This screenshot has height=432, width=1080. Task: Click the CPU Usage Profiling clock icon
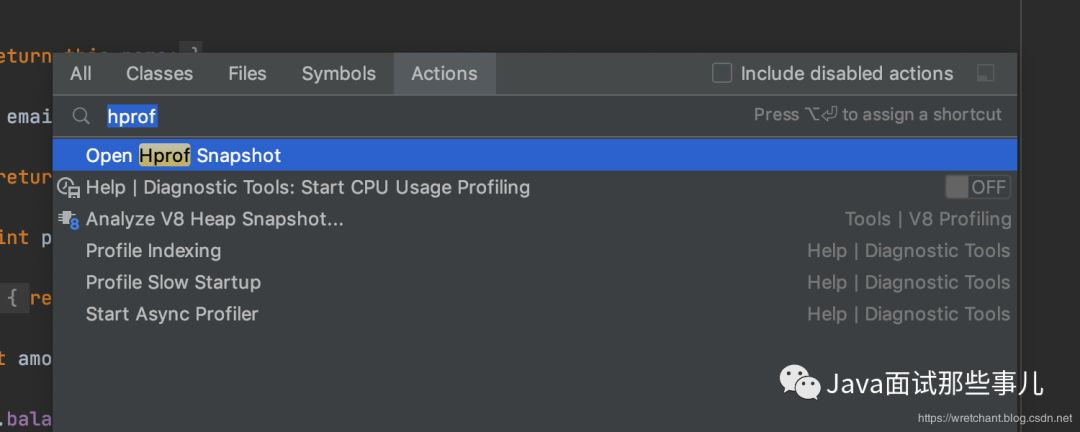tap(68, 187)
